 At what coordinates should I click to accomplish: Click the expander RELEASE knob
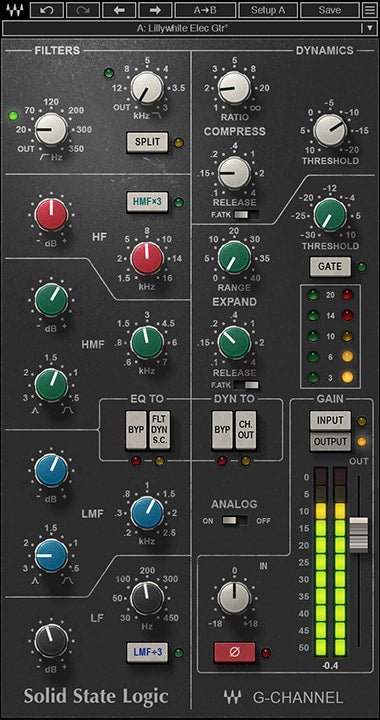(235, 343)
